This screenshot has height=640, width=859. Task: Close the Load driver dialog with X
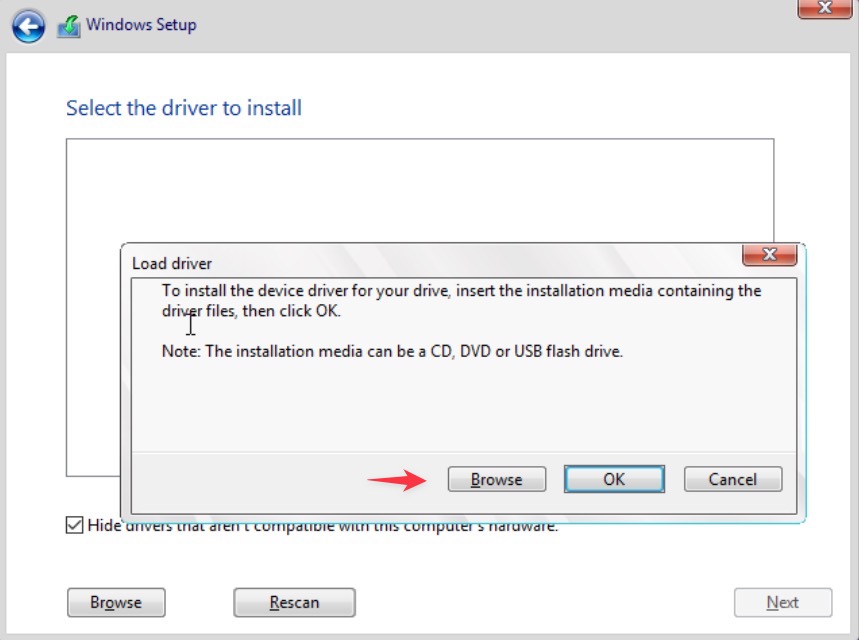pyautogui.click(x=769, y=254)
